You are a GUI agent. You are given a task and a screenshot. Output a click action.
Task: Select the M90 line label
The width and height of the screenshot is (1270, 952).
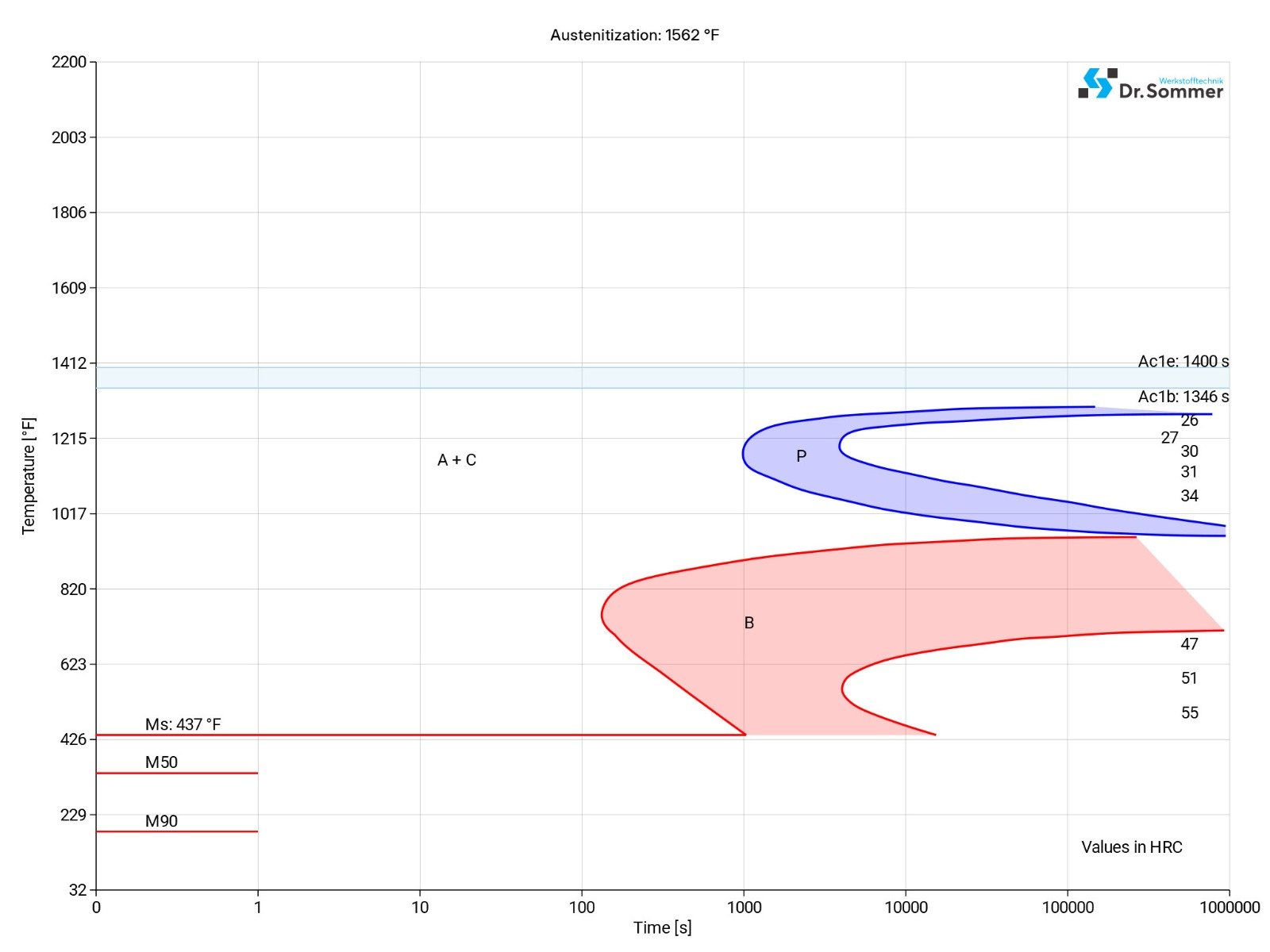click(x=161, y=821)
